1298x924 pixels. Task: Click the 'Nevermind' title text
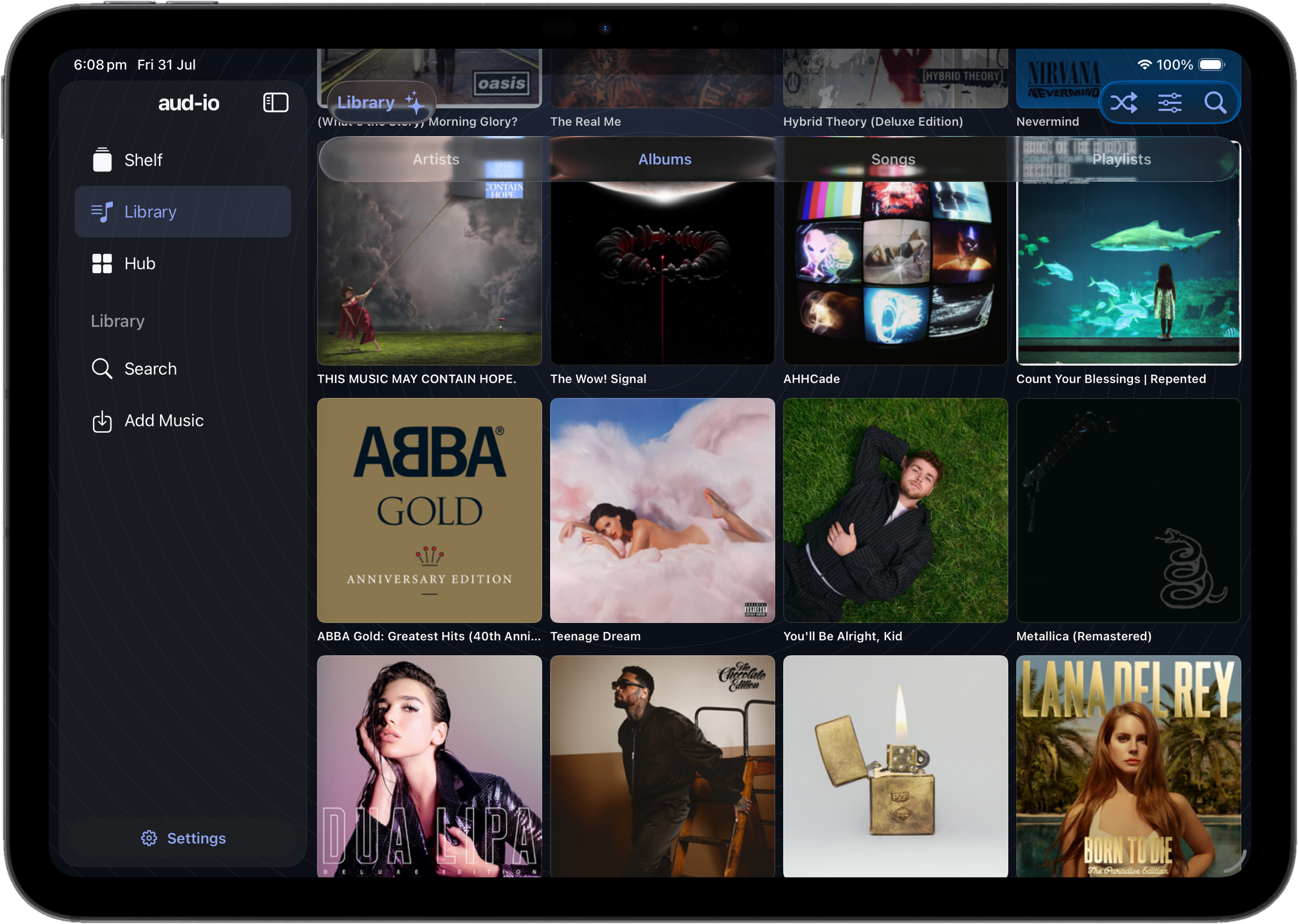pos(1048,121)
